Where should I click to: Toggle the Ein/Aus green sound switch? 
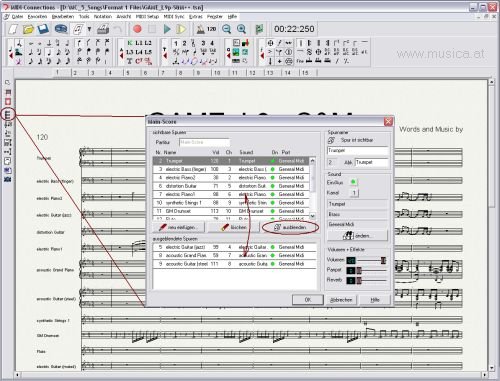[x=353, y=182]
